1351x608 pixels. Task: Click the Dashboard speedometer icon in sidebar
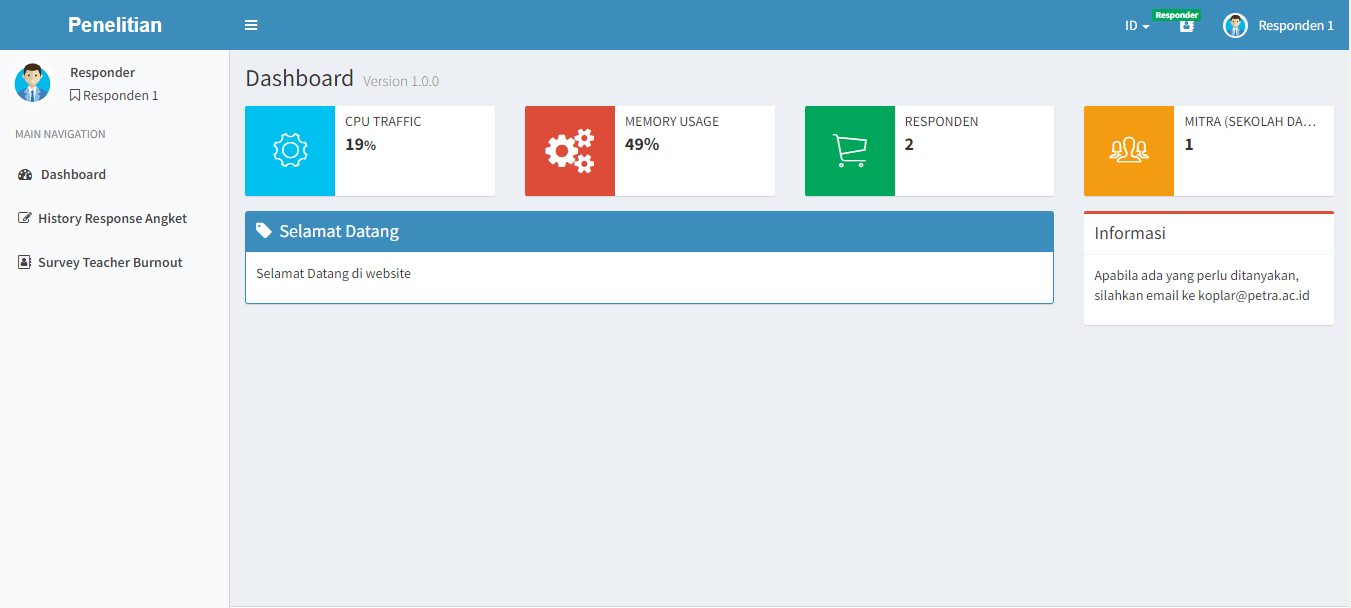point(25,175)
